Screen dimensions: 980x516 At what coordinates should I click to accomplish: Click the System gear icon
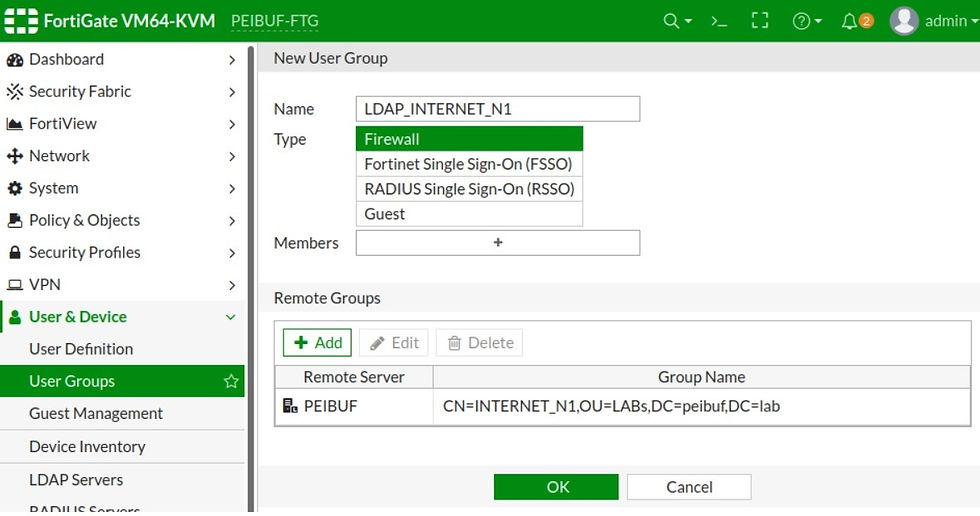(14, 188)
